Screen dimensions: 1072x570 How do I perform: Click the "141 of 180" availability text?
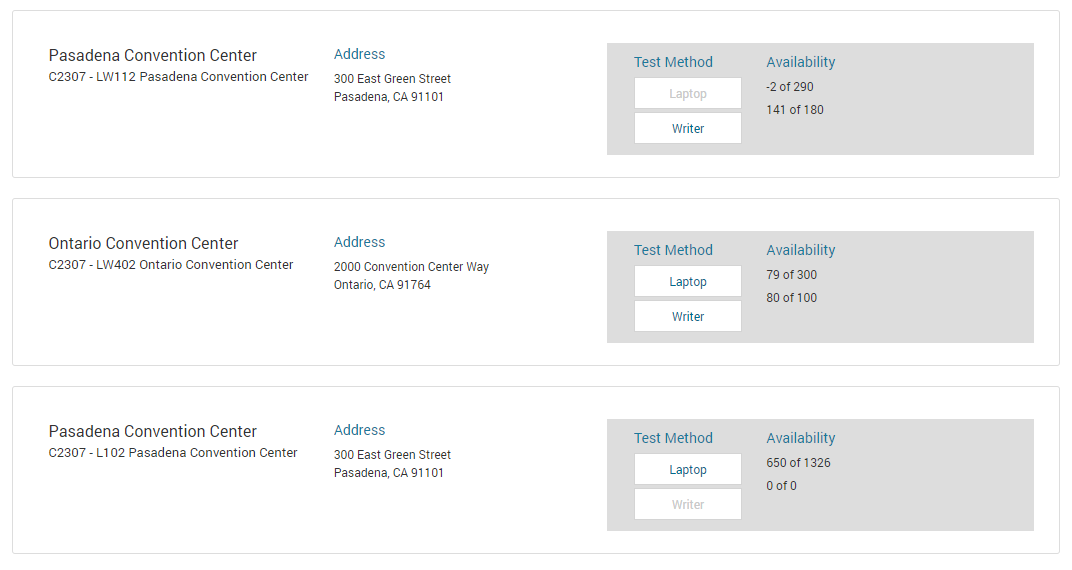pyautogui.click(x=795, y=110)
